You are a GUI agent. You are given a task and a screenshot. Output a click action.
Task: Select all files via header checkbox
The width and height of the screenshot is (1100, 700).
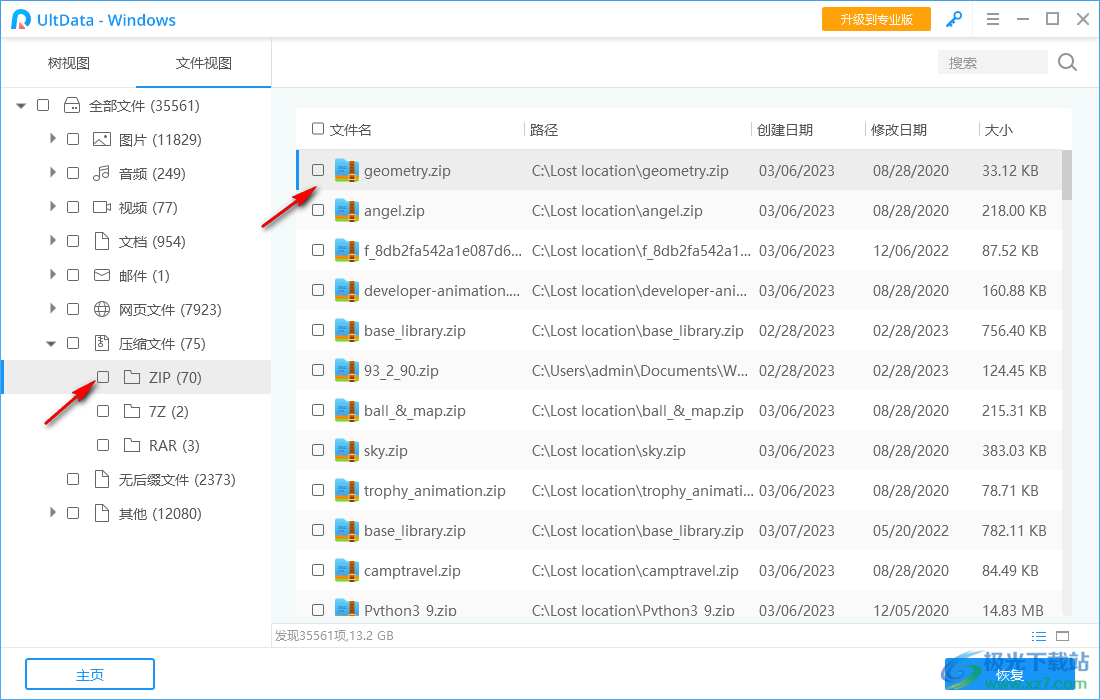pos(317,128)
